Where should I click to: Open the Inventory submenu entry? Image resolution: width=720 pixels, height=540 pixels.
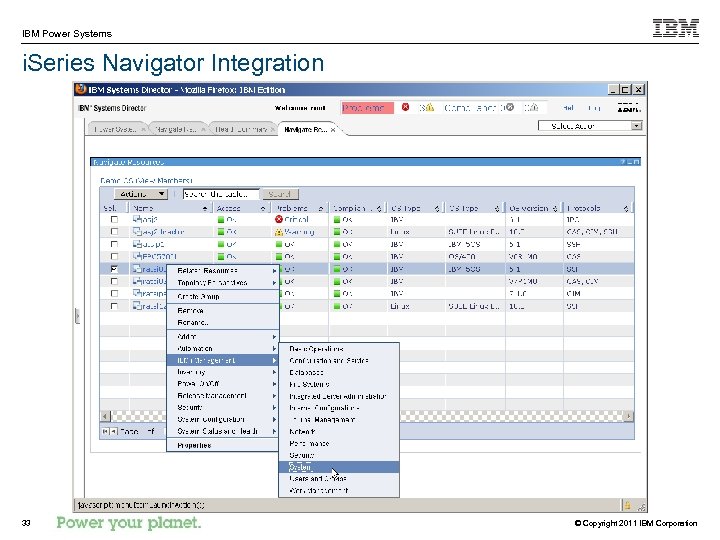tap(223, 372)
